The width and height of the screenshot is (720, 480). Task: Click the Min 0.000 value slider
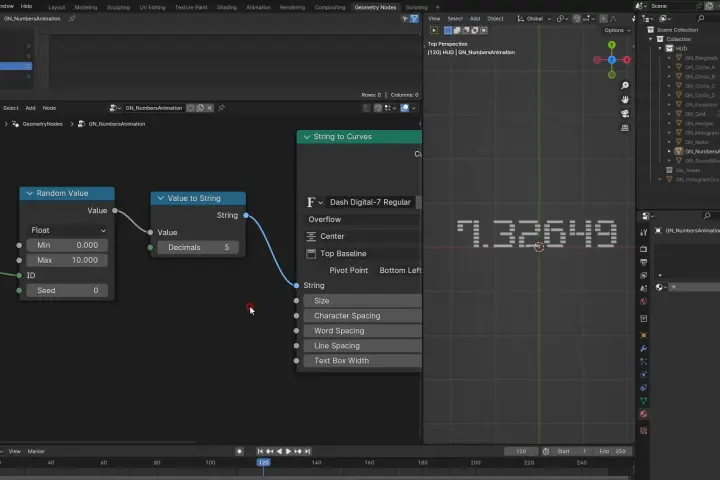(68, 245)
